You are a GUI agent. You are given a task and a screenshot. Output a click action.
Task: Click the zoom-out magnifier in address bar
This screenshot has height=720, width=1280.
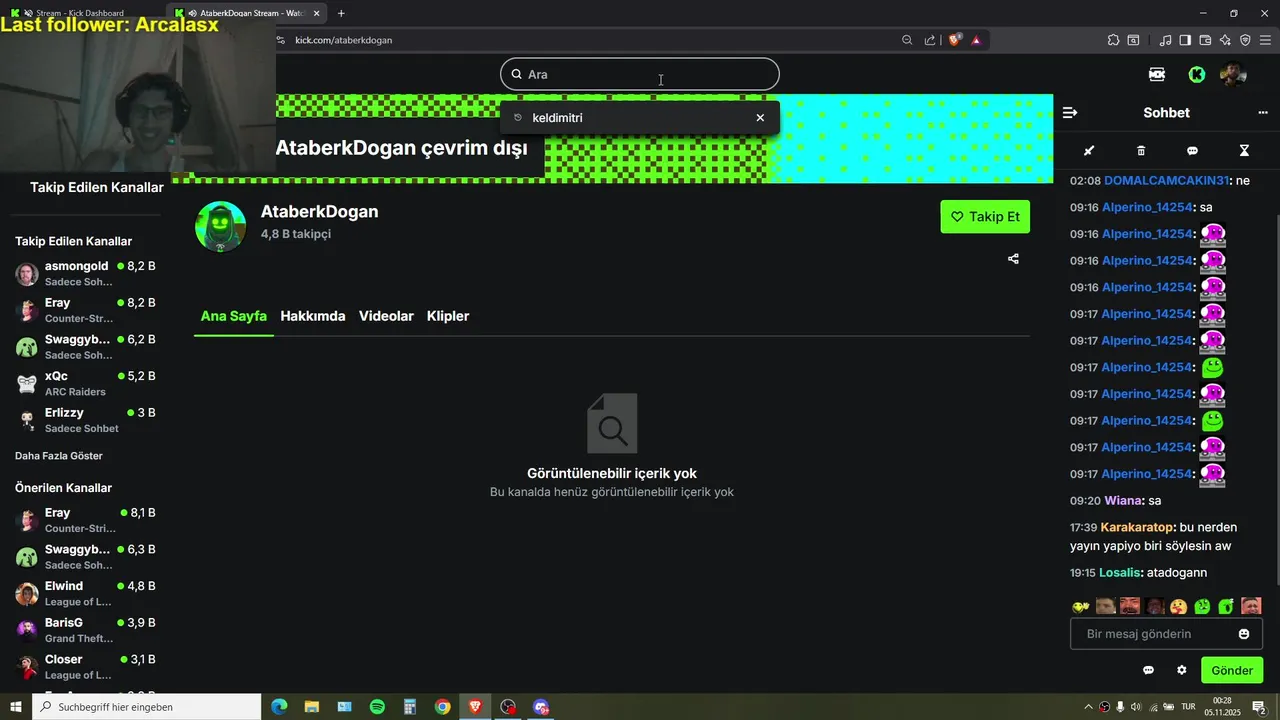pyautogui.click(x=907, y=40)
